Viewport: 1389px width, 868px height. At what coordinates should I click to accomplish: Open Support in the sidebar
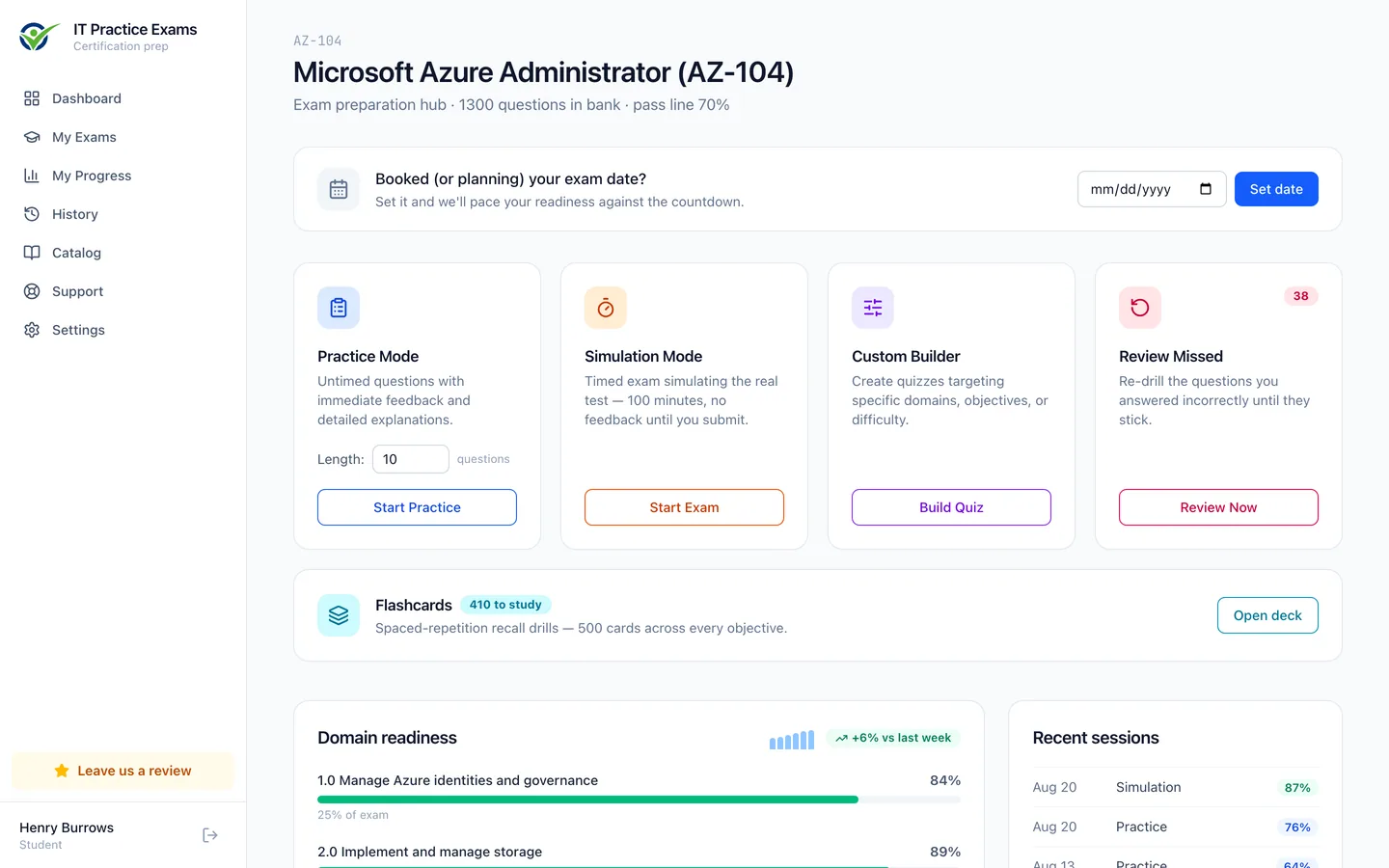[x=123, y=291]
